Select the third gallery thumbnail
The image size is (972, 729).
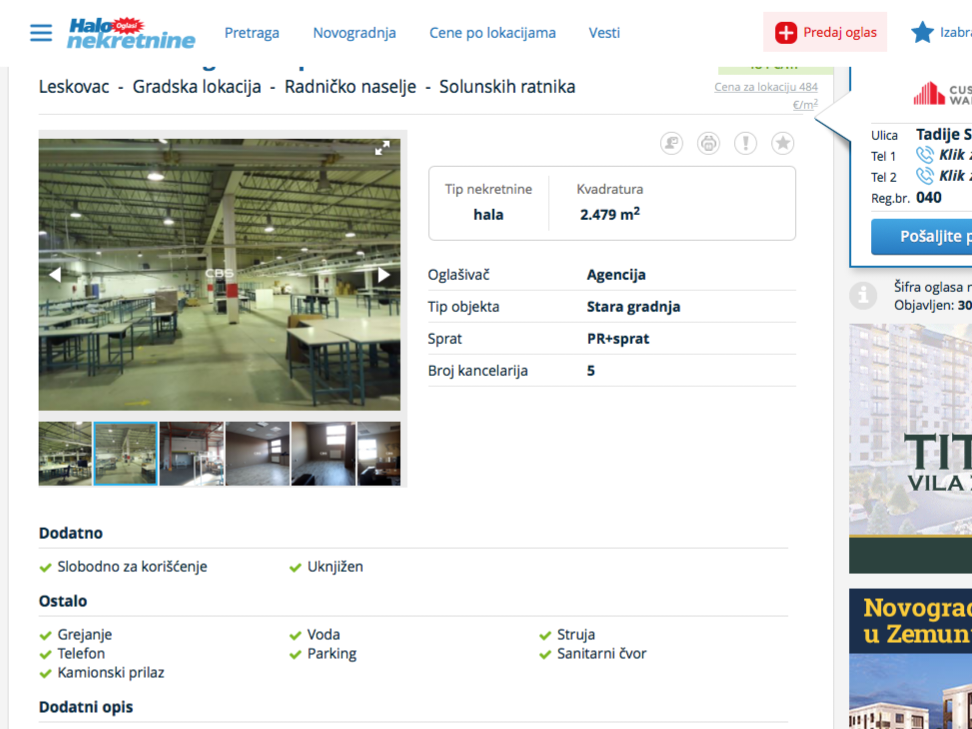click(191, 454)
